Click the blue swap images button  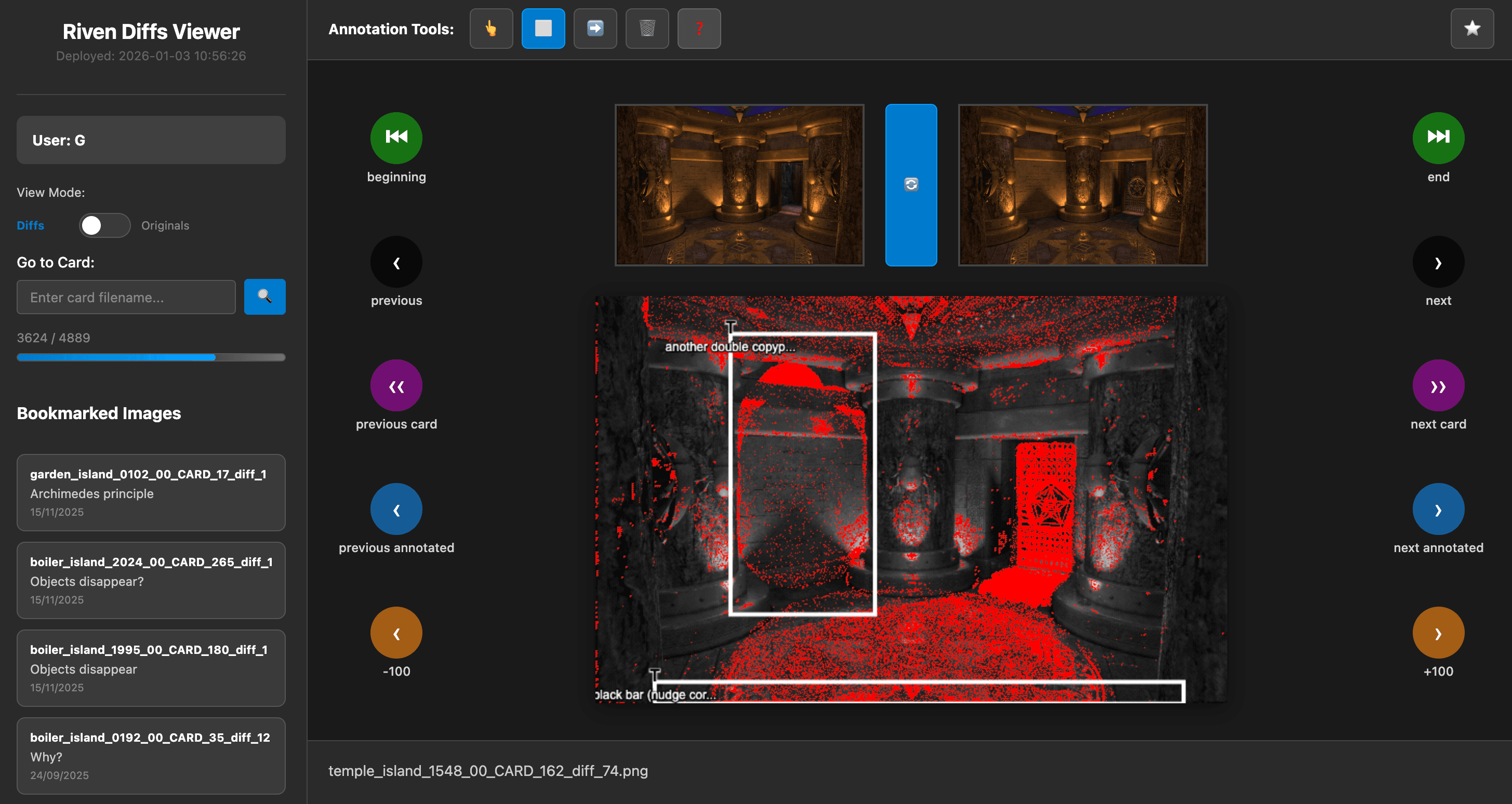(910, 185)
